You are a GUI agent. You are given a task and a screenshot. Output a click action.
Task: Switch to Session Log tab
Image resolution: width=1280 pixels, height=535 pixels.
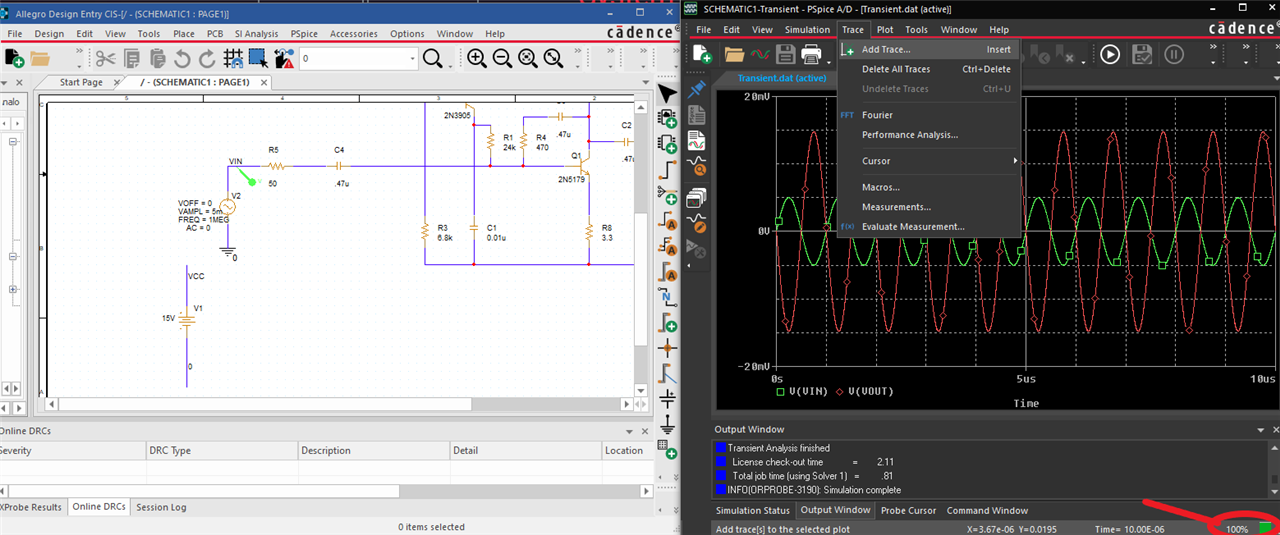point(161,507)
